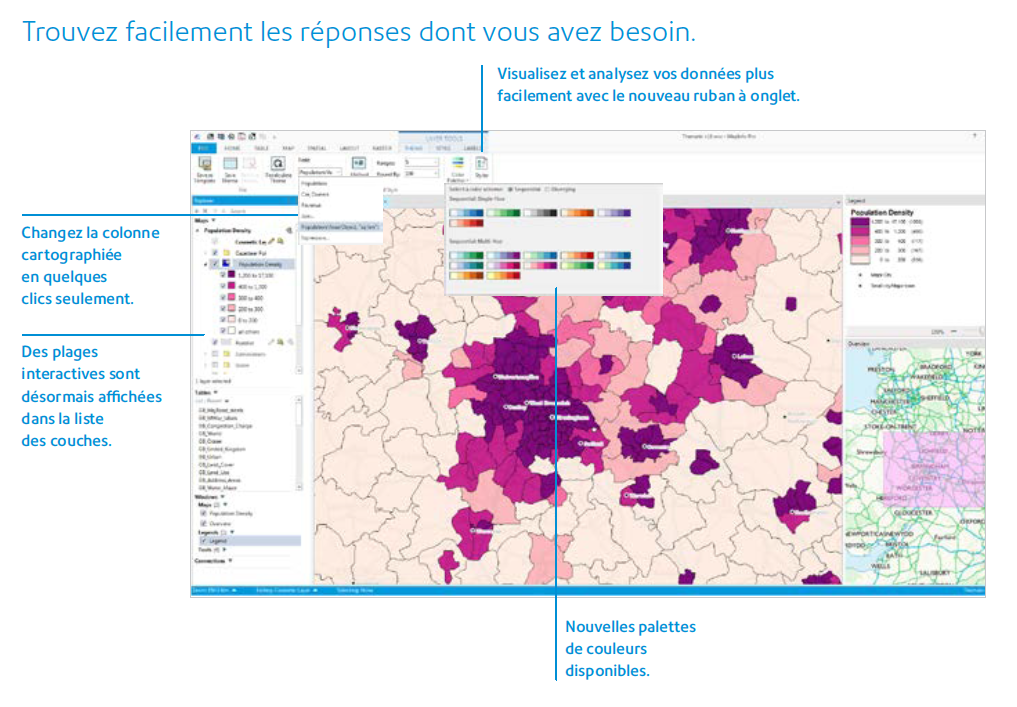This screenshot has height=707, width=1017.
Task: Pick the grayscale single-hue color palette
Action: point(540,213)
